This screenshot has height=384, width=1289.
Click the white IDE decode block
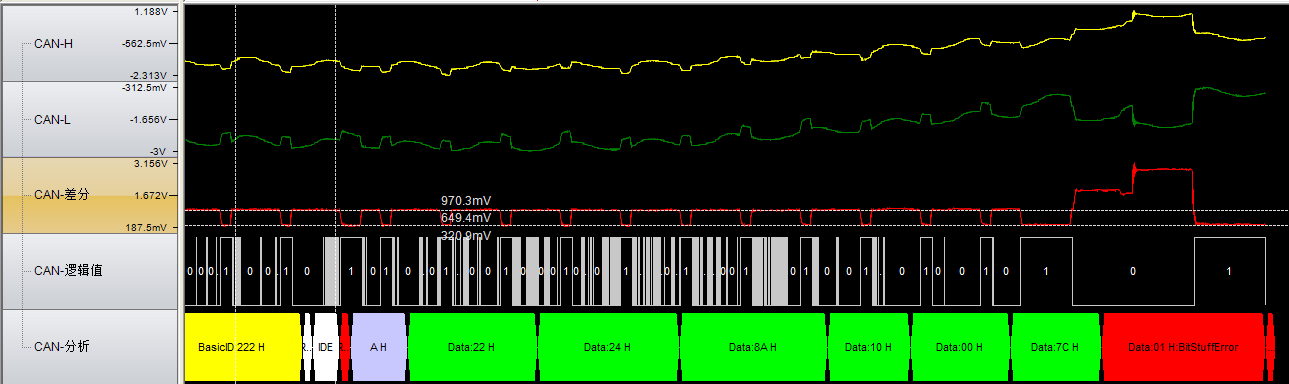pyautogui.click(x=325, y=347)
